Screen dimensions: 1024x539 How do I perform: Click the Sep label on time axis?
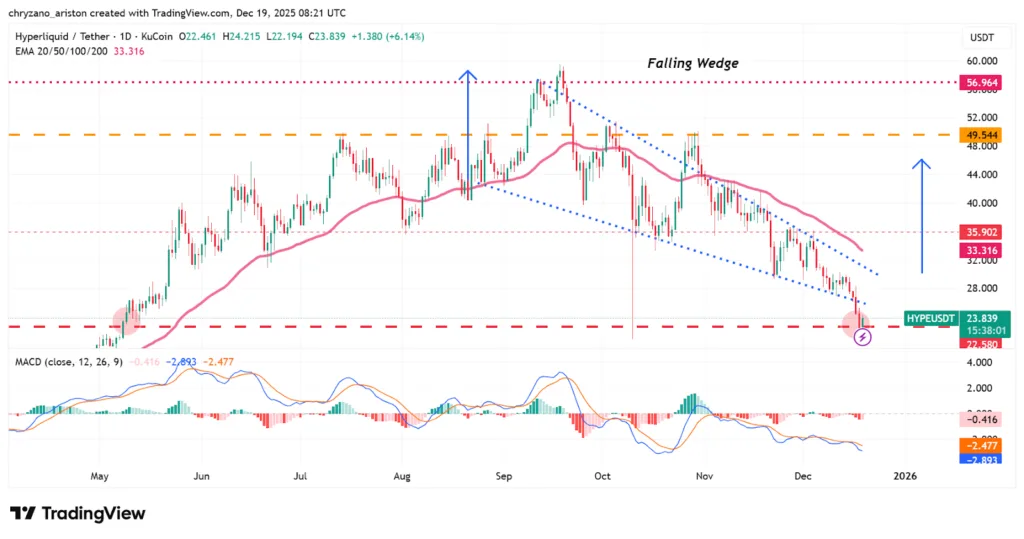point(503,476)
